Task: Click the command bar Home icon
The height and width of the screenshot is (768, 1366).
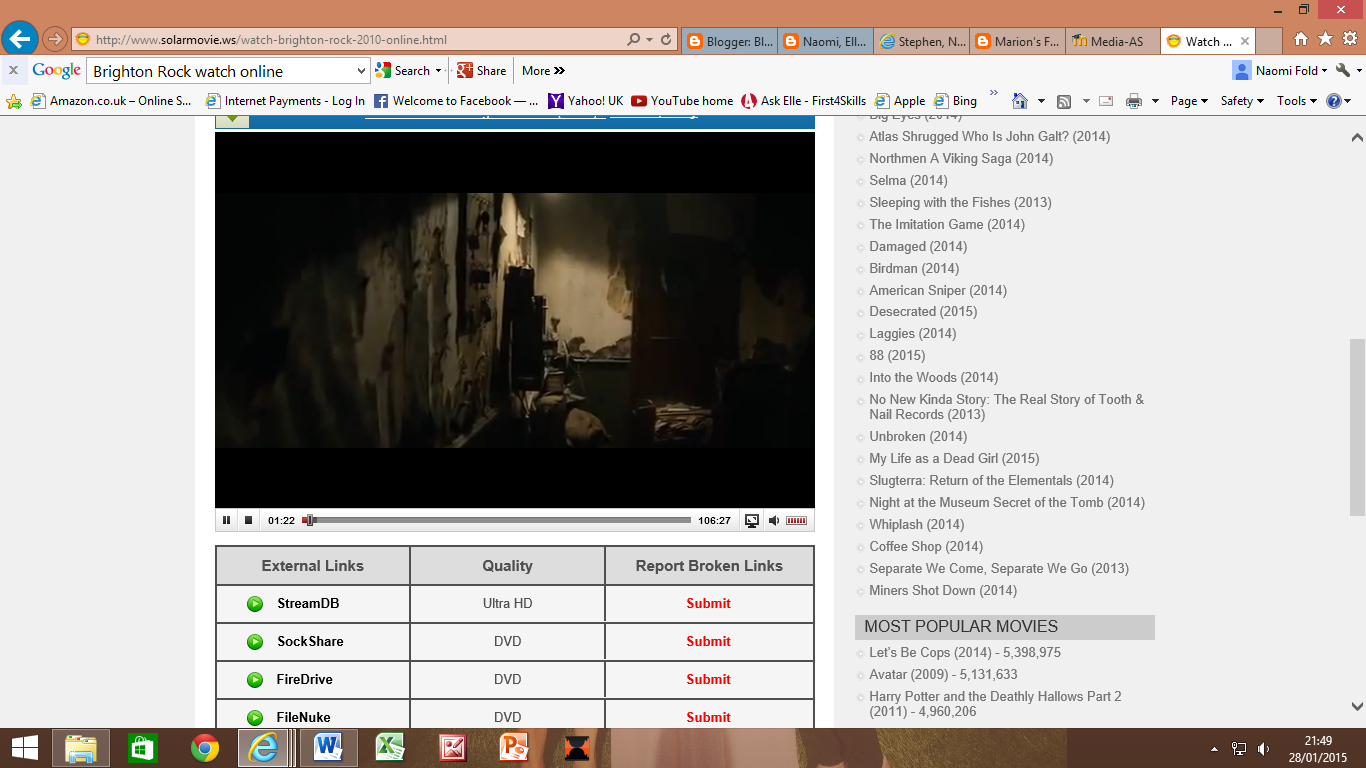Action: point(1019,101)
